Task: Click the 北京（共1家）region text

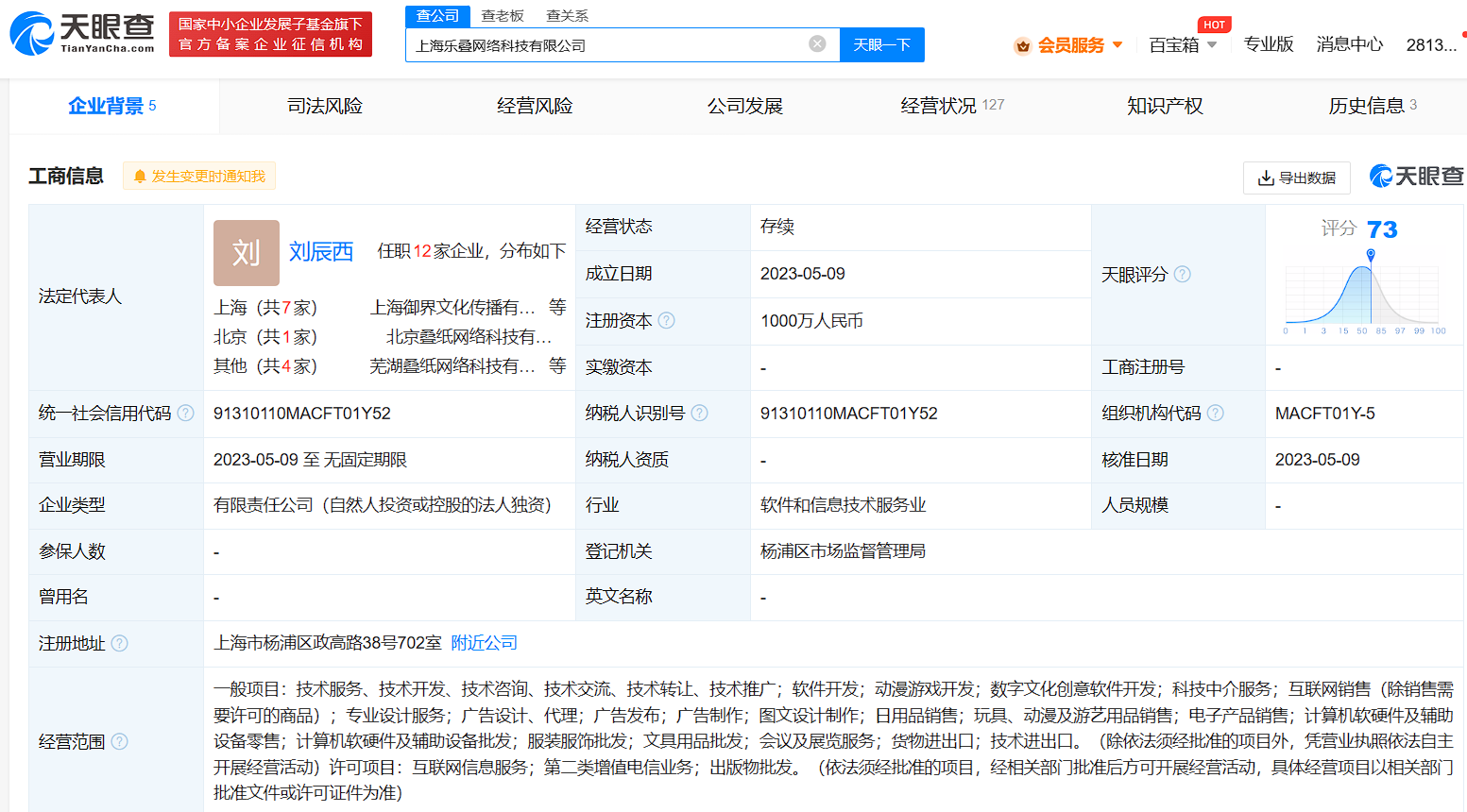Action: 265,337
